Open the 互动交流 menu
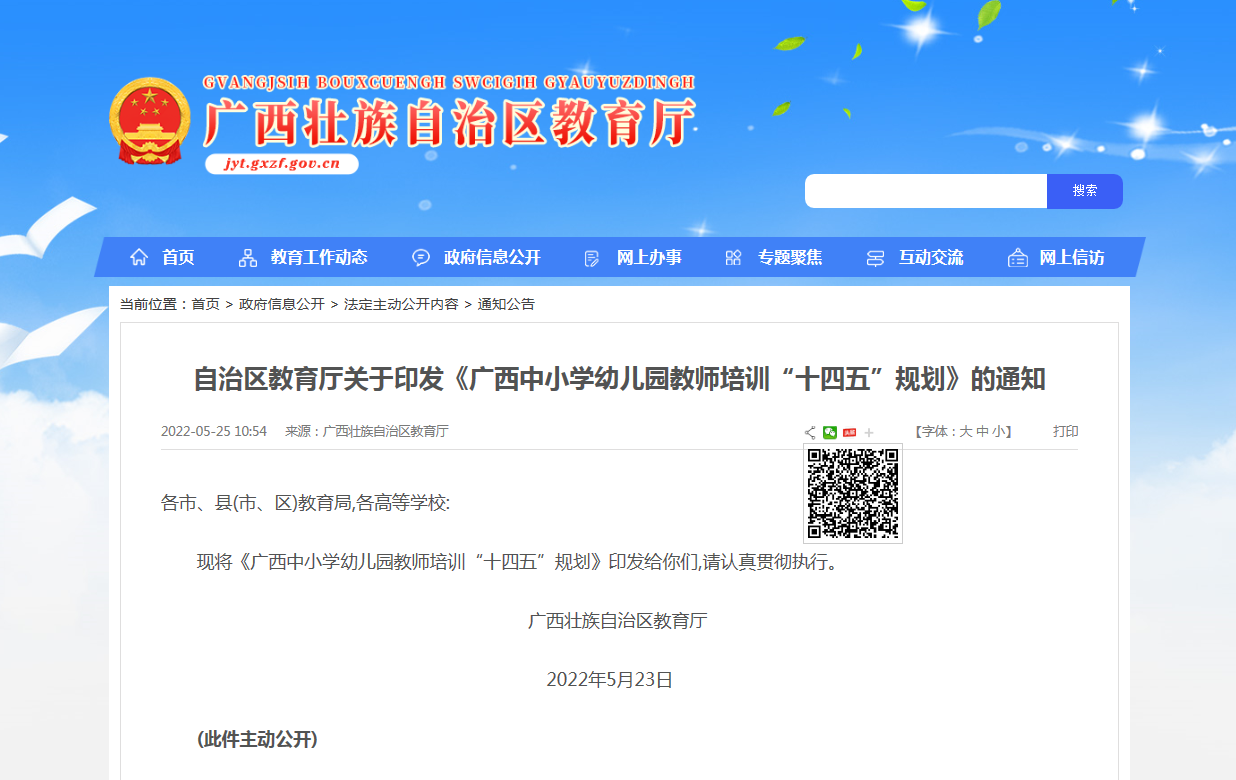Image resolution: width=1236 pixels, height=780 pixels. click(x=931, y=258)
